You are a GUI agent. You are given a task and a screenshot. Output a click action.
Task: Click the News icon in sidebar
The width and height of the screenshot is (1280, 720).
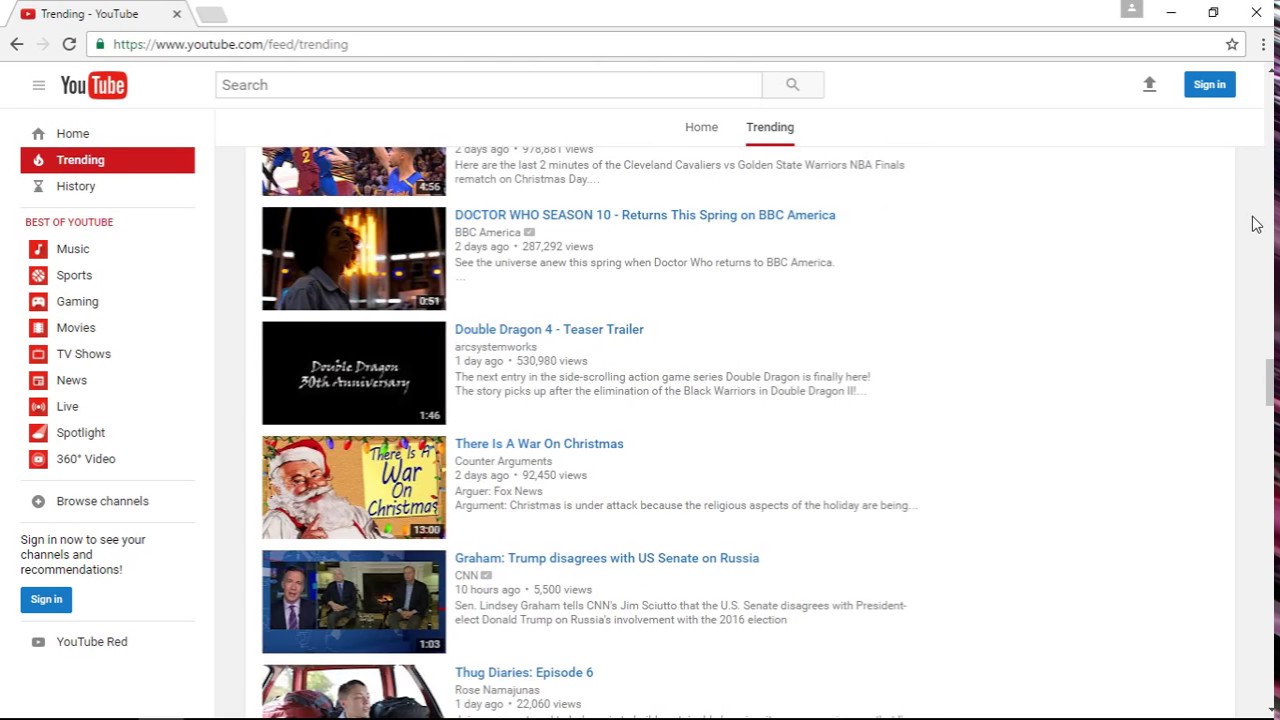pyautogui.click(x=38, y=380)
